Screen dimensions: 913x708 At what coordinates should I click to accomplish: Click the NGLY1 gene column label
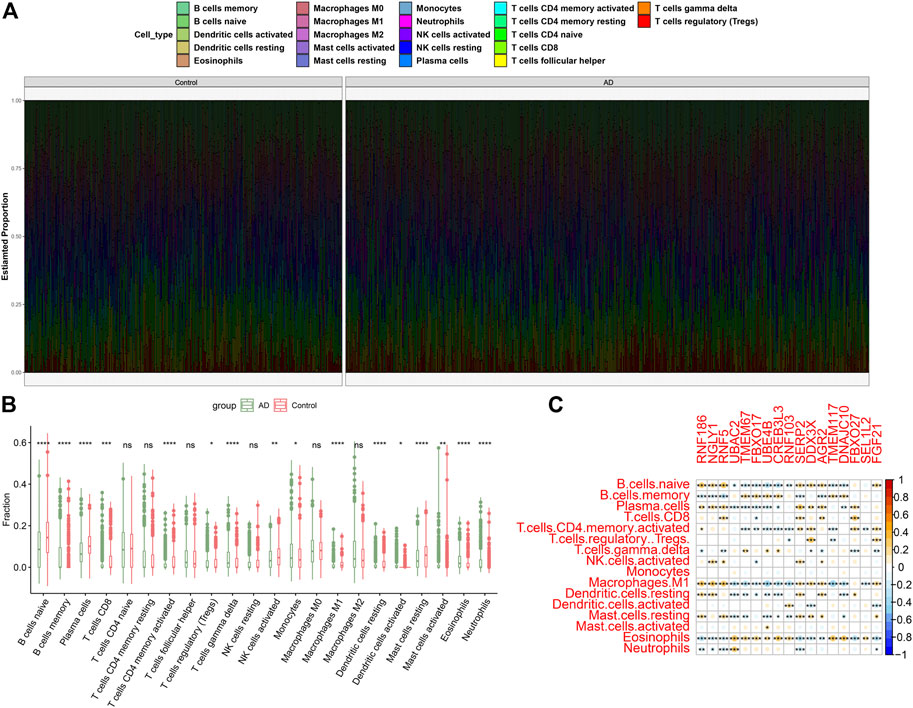[713, 444]
